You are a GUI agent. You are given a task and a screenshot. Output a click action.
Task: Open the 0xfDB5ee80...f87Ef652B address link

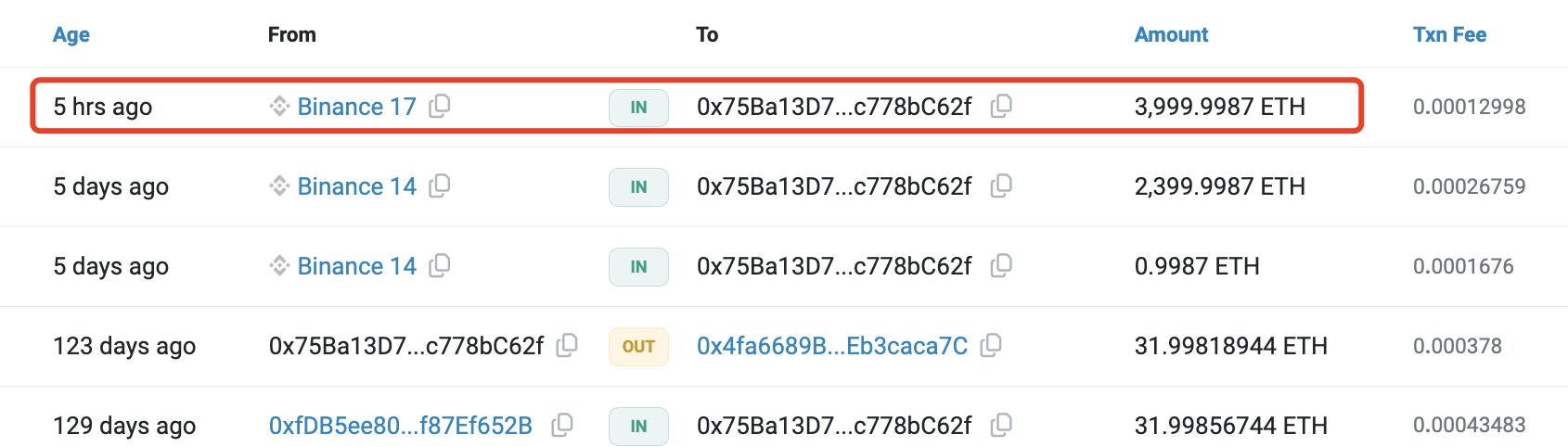click(x=401, y=426)
